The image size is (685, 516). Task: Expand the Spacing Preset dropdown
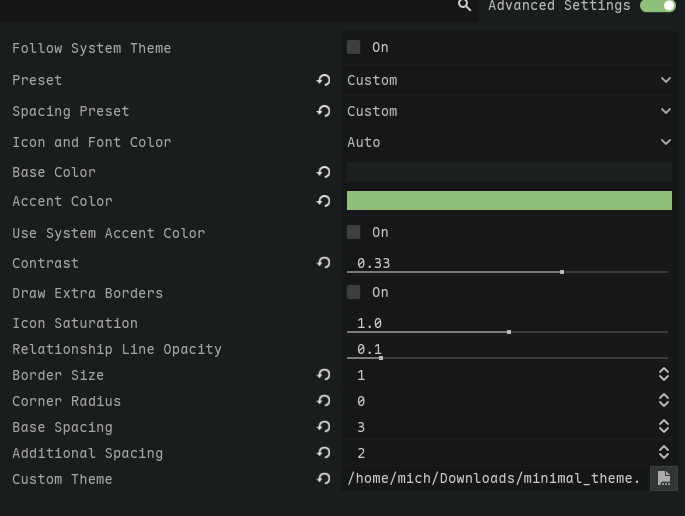pyautogui.click(x=509, y=111)
